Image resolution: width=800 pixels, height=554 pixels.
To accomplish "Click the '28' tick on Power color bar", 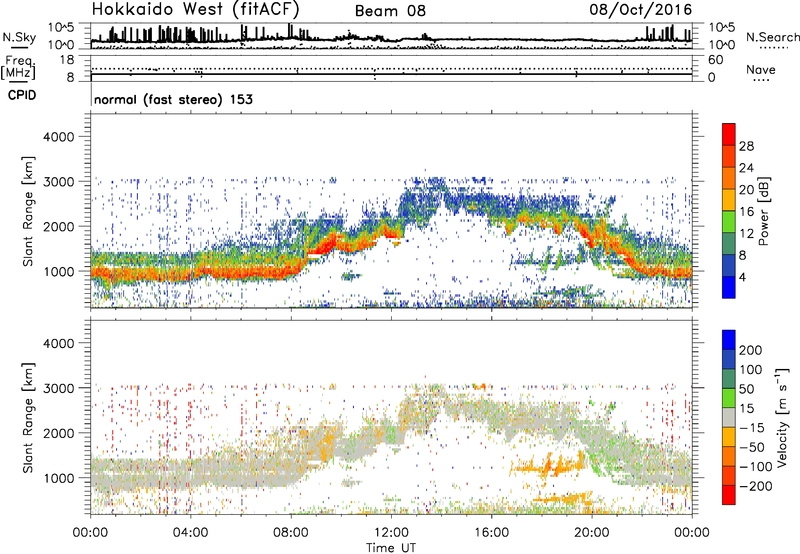I will (746, 146).
